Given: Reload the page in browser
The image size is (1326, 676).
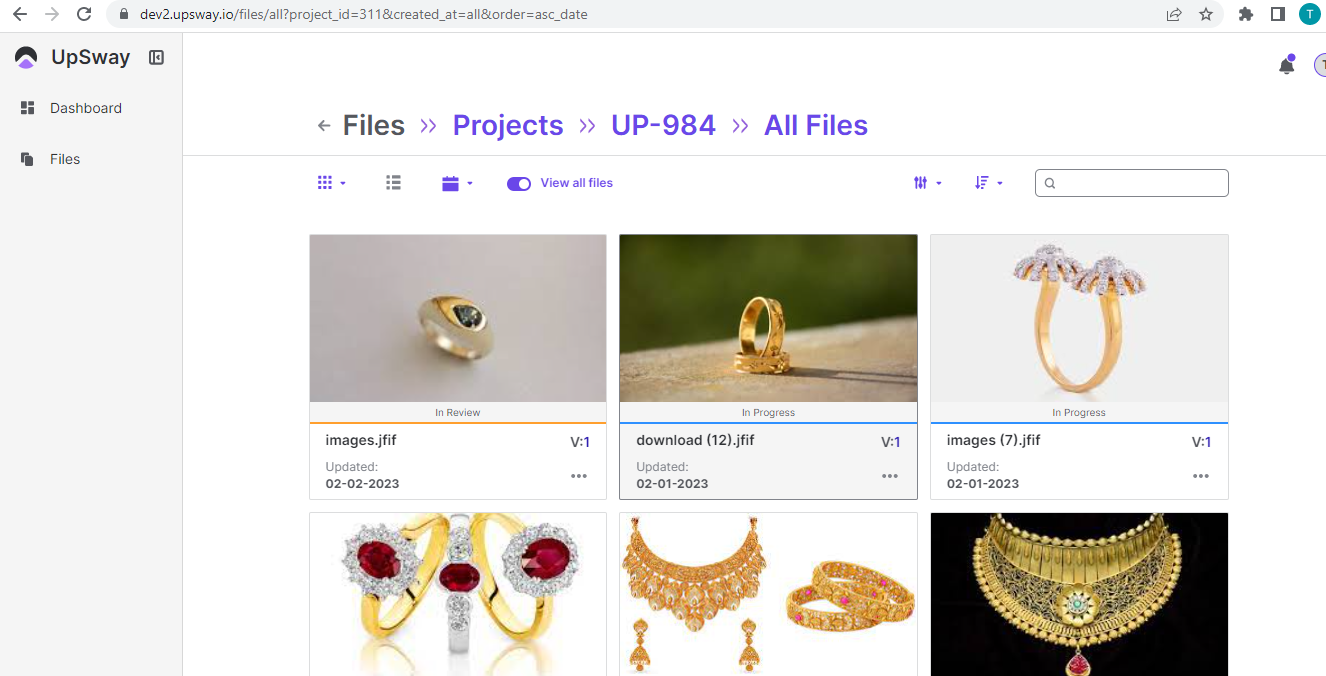Looking at the screenshot, I should (84, 14).
